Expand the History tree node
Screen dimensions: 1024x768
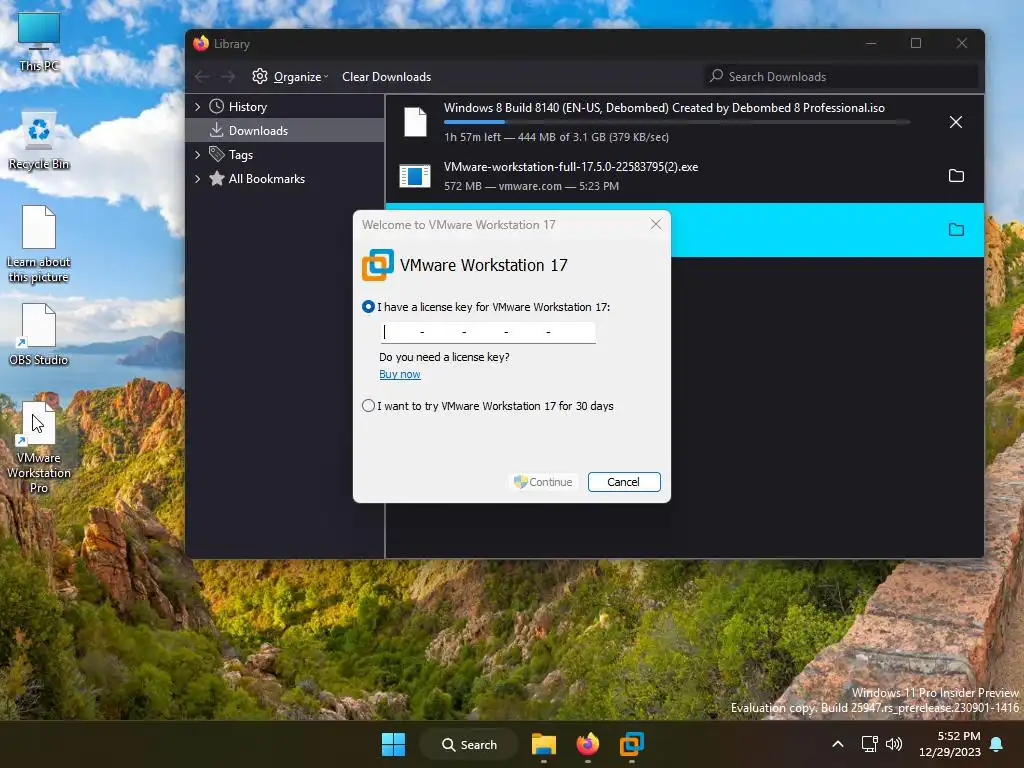(197, 106)
